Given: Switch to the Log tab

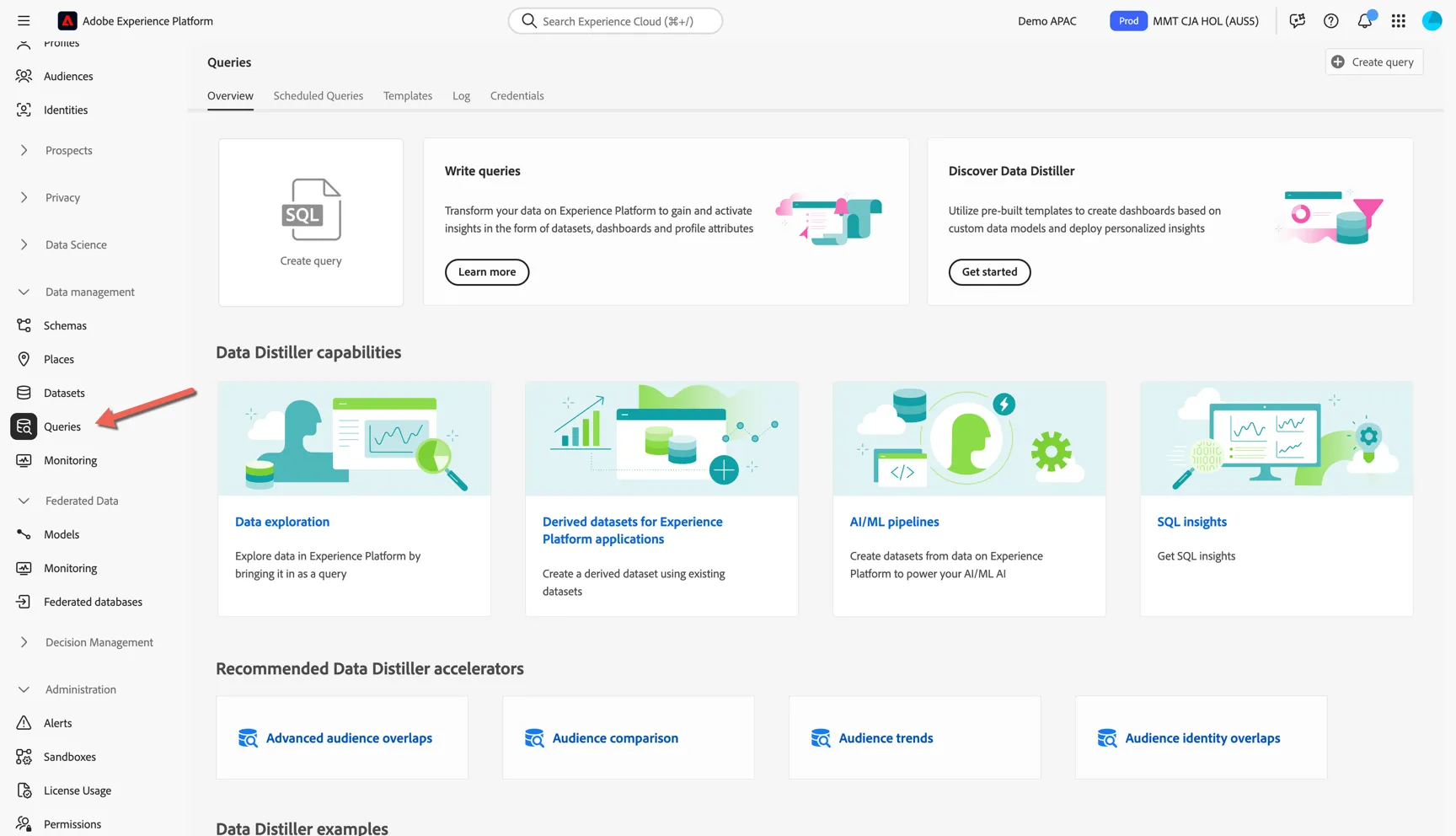Looking at the screenshot, I should click(x=461, y=96).
